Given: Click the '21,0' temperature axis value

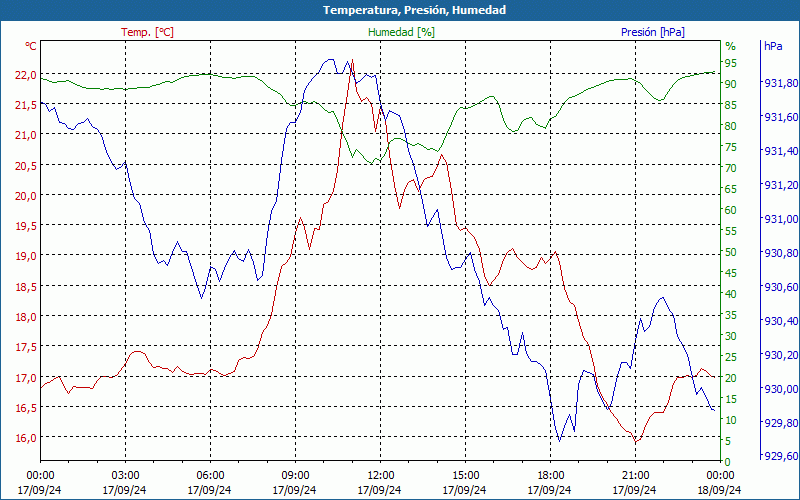Looking at the screenshot, I should click(26, 135).
